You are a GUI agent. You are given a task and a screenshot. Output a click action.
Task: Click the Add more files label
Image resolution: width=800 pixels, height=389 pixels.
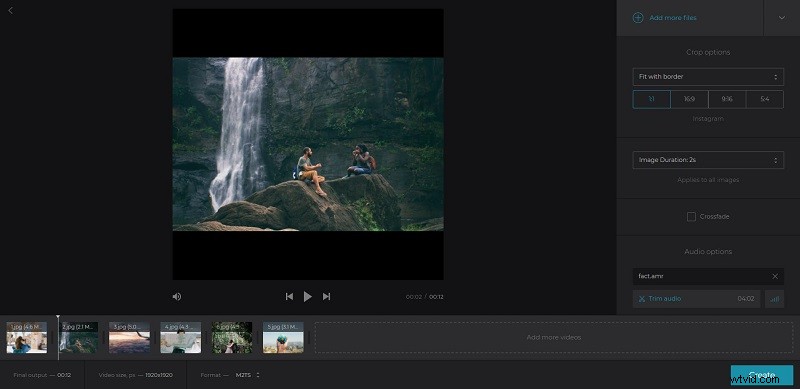point(673,18)
